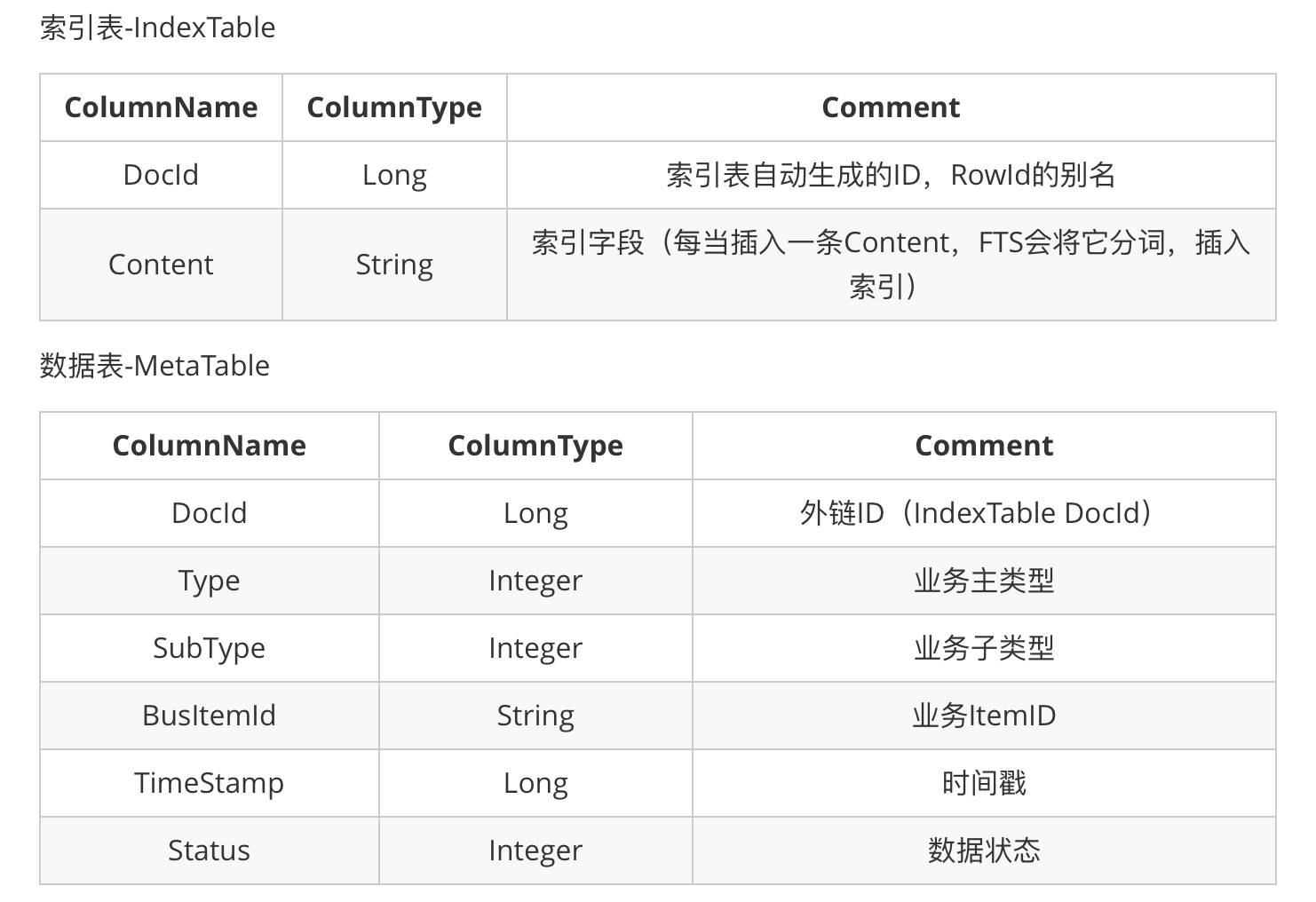Click the 数据状态 comment cell
This screenshot has width=1316, height=902.
click(x=984, y=851)
